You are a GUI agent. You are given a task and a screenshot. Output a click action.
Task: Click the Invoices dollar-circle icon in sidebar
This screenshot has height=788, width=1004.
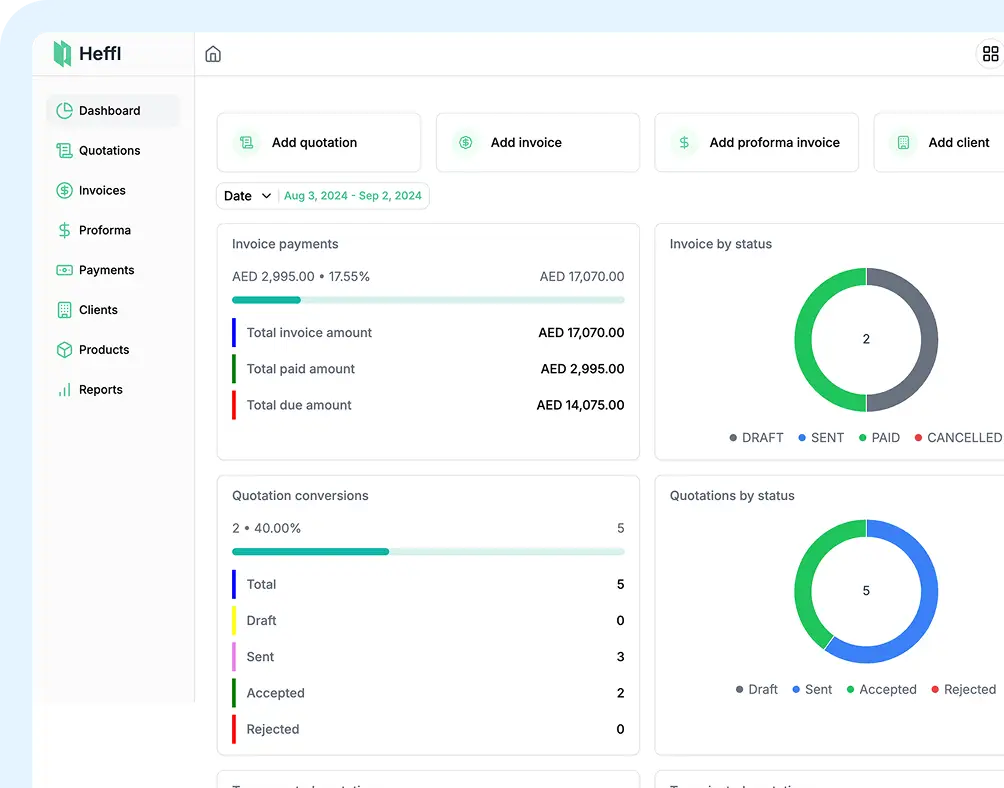[x=64, y=190]
